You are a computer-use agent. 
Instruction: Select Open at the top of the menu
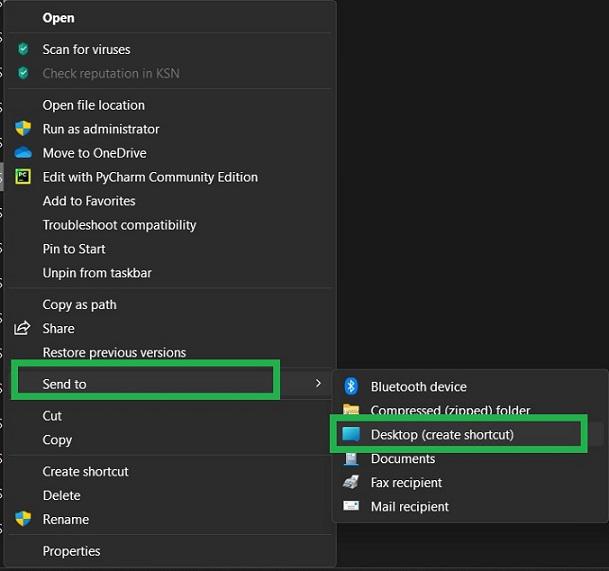coord(58,18)
